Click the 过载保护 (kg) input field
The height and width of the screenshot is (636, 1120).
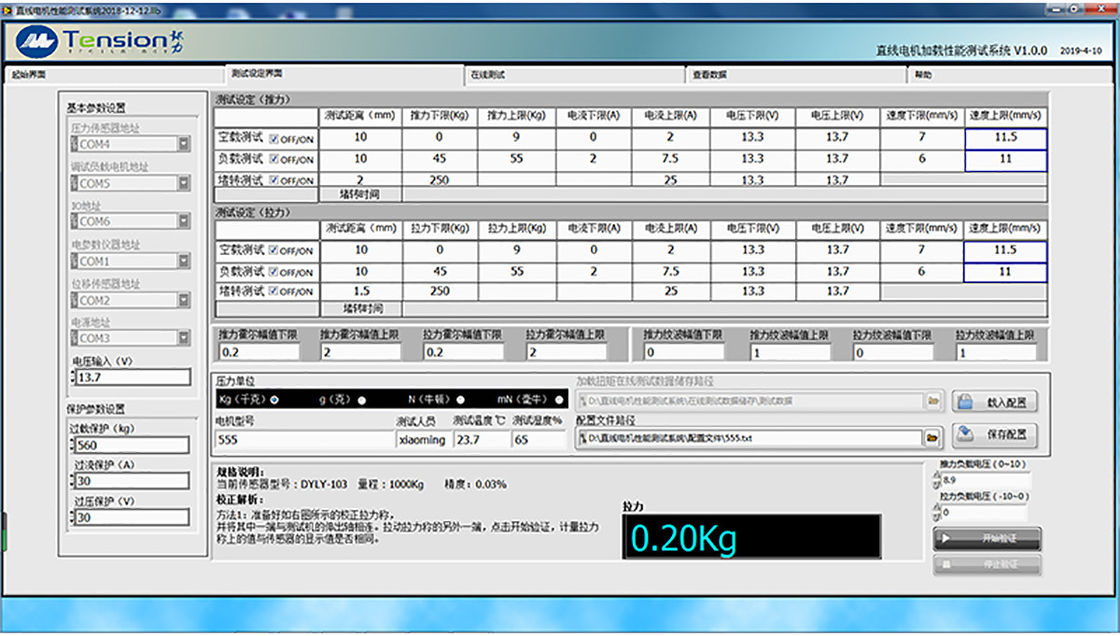click(x=131, y=445)
